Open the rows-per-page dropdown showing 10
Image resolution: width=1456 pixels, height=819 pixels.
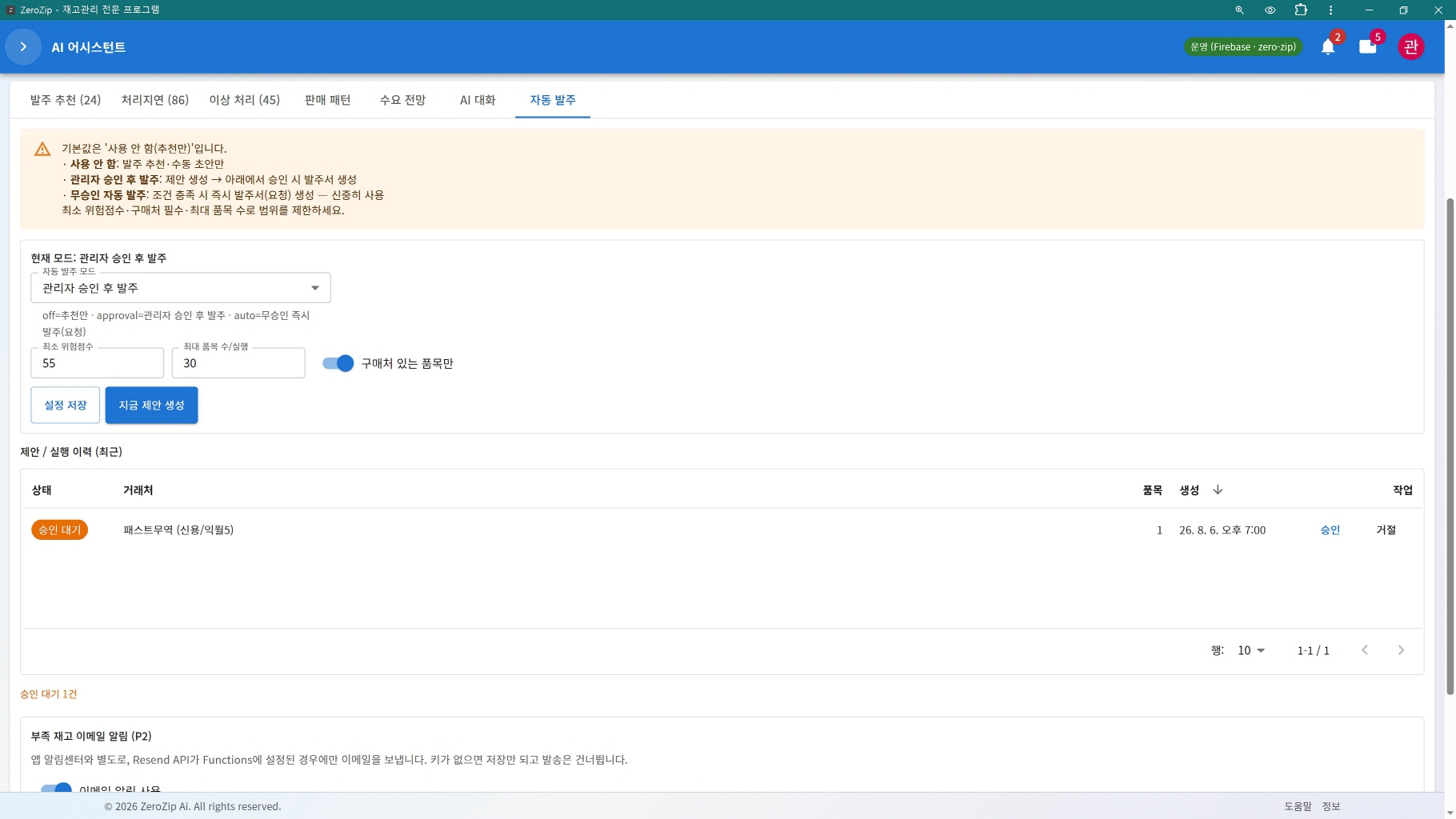(x=1251, y=650)
